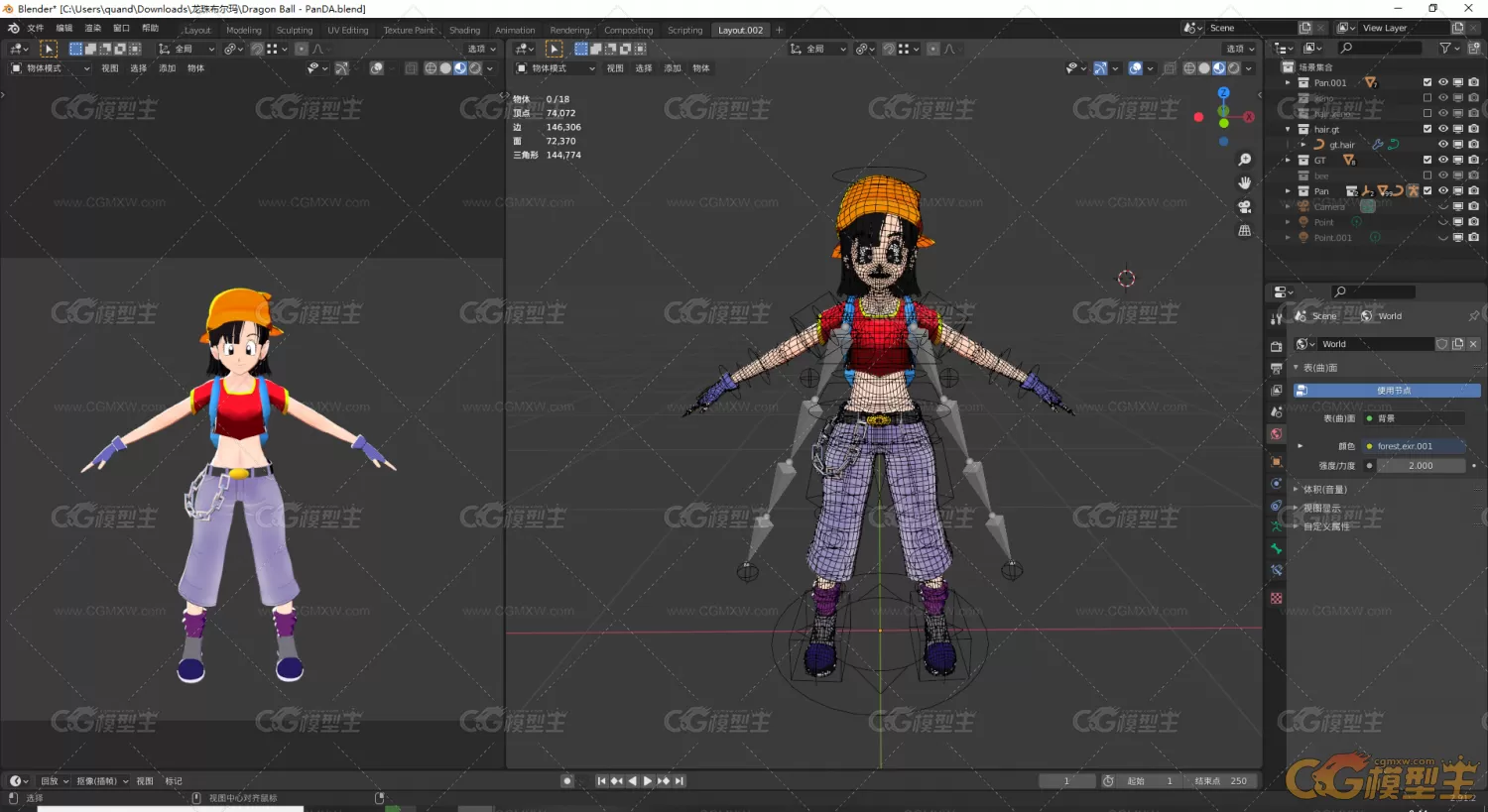This screenshot has width=1488, height=812.
Task: Open the Object properties tab icon
Action: 1277,461
